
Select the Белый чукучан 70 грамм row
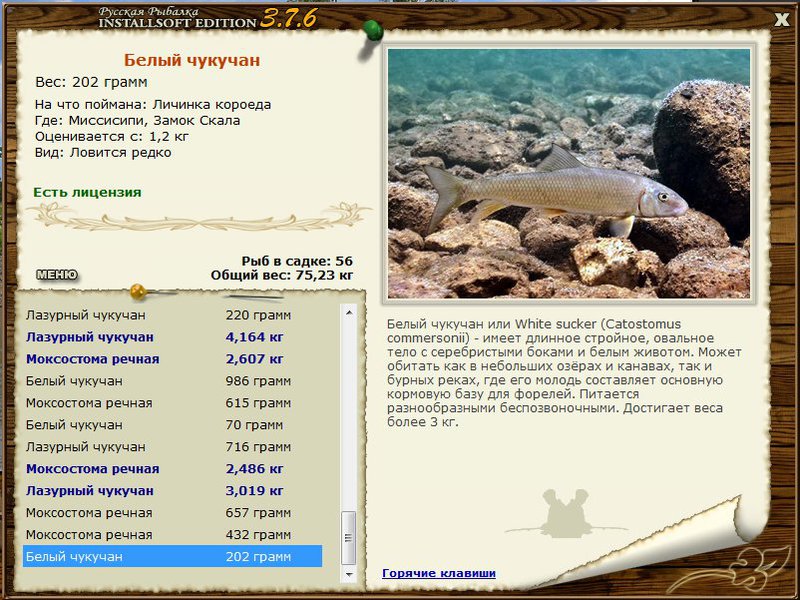tap(172, 425)
